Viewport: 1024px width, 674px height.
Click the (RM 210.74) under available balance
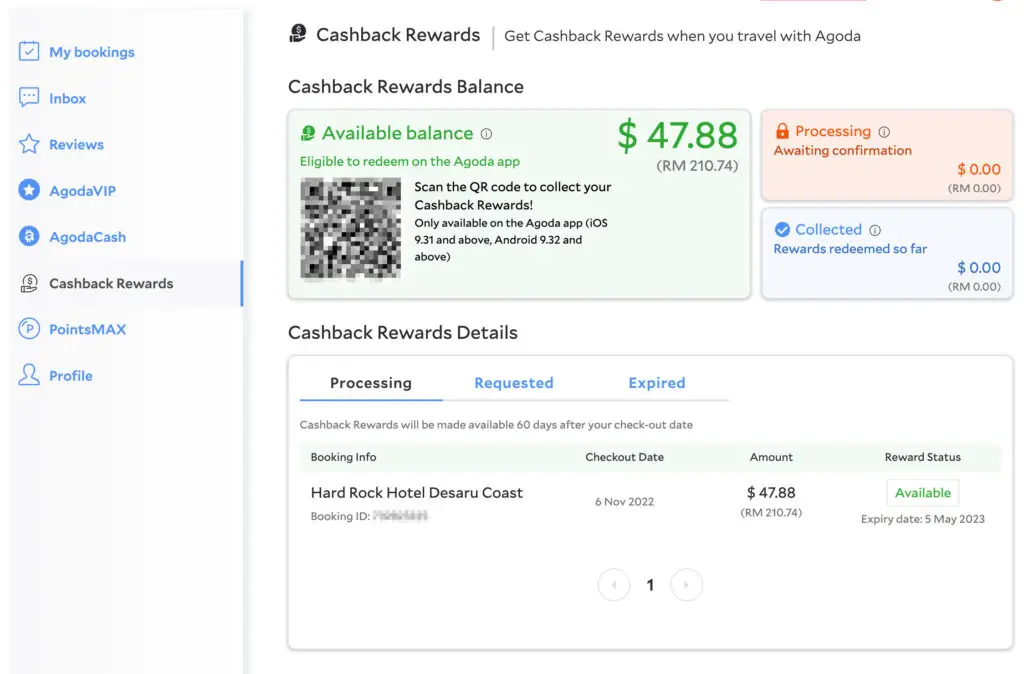[697, 166]
